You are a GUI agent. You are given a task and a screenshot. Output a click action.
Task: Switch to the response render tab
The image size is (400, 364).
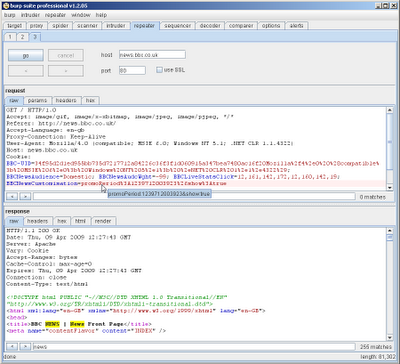(103, 221)
